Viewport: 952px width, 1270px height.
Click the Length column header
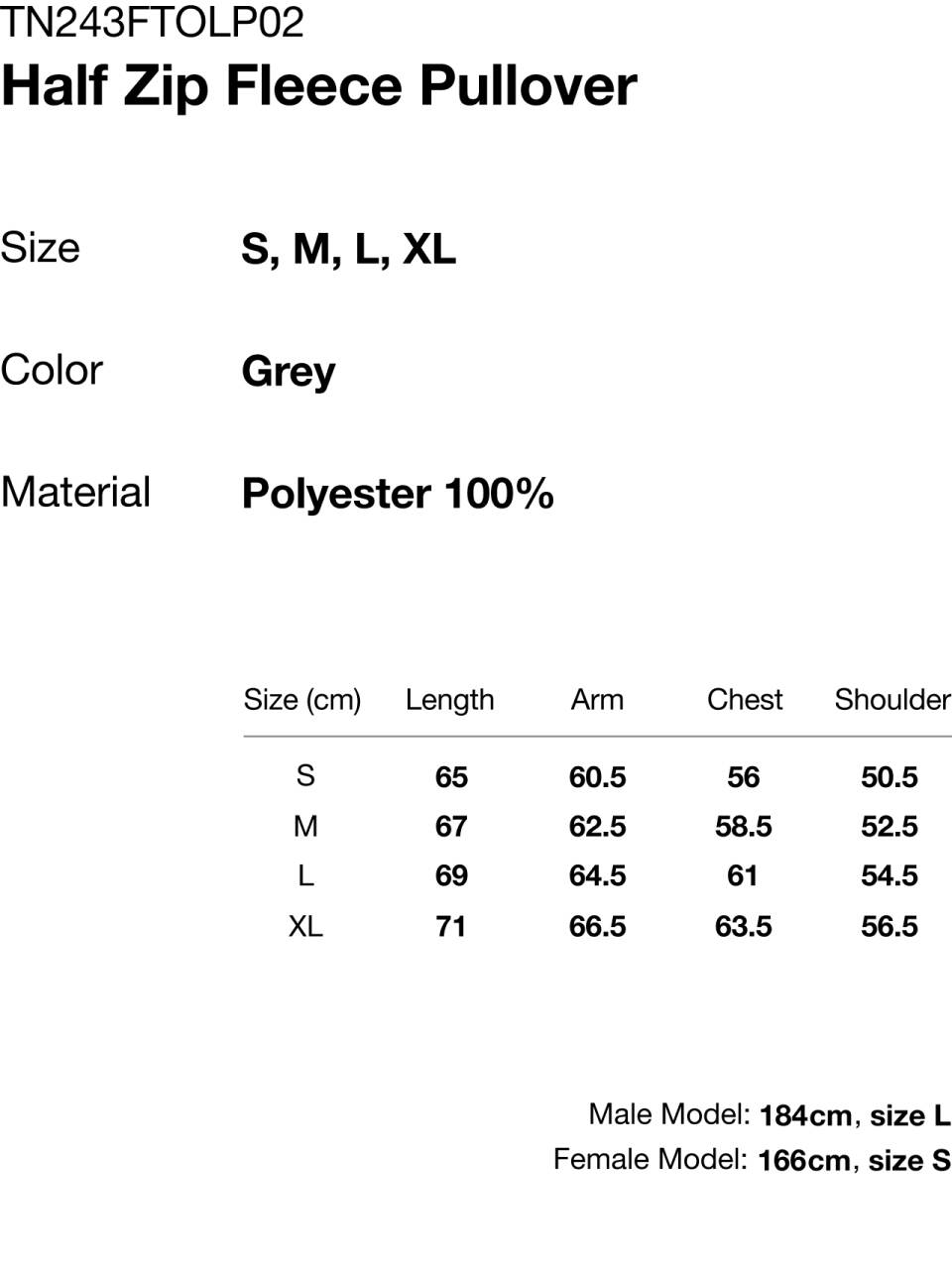click(x=449, y=700)
